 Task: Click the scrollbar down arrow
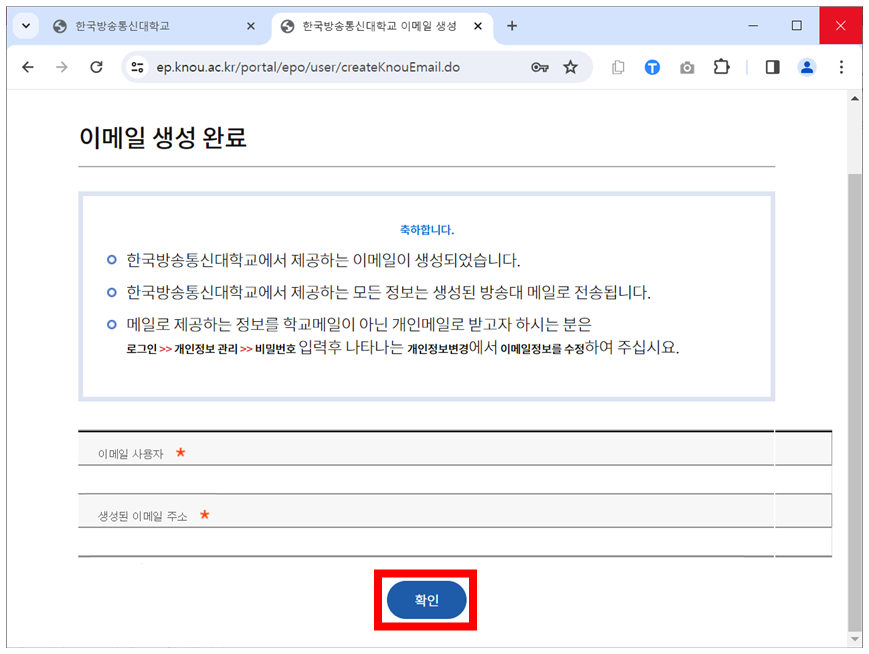pyautogui.click(x=855, y=639)
